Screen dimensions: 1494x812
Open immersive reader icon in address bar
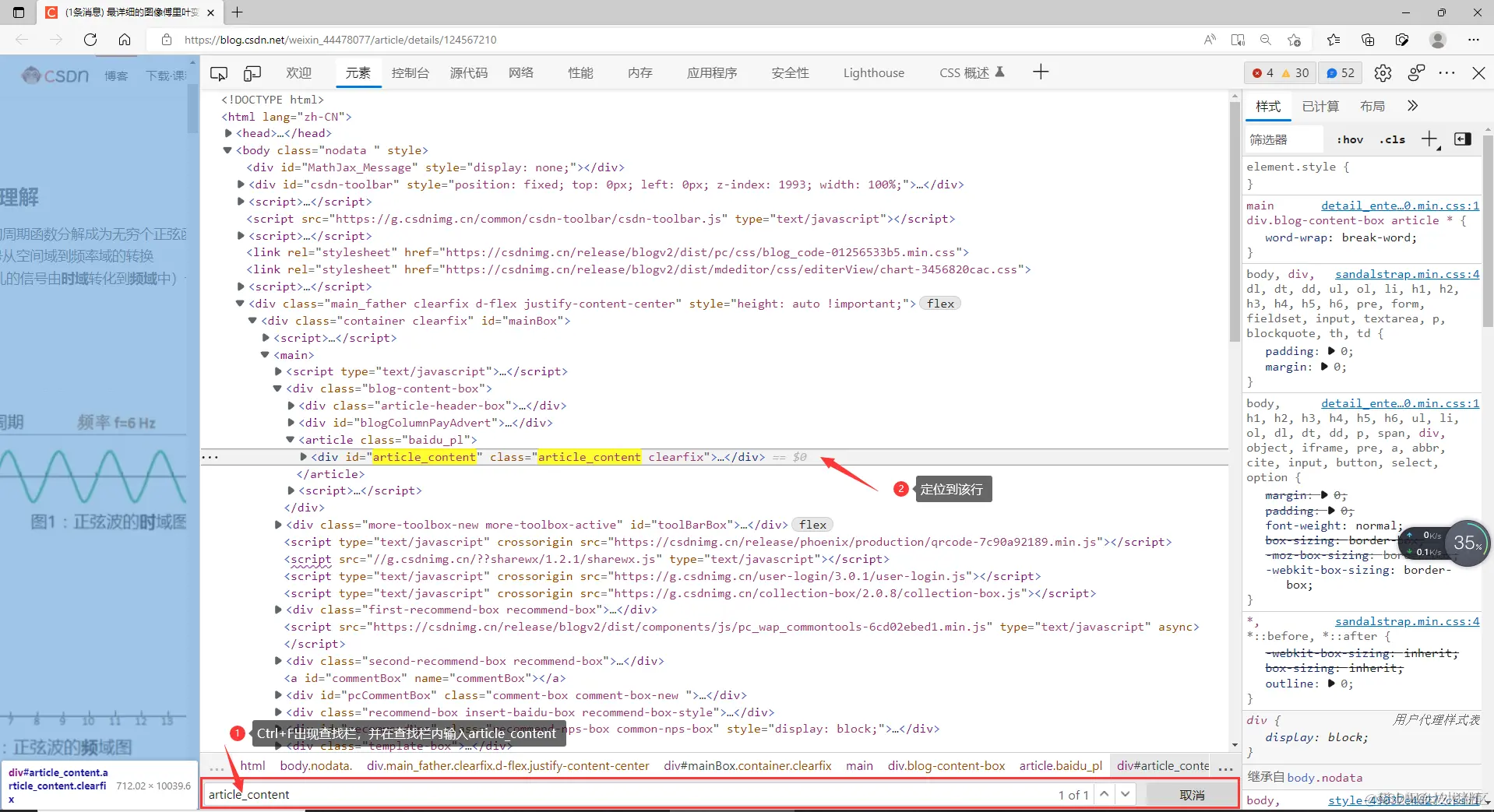tap(1238, 40)
